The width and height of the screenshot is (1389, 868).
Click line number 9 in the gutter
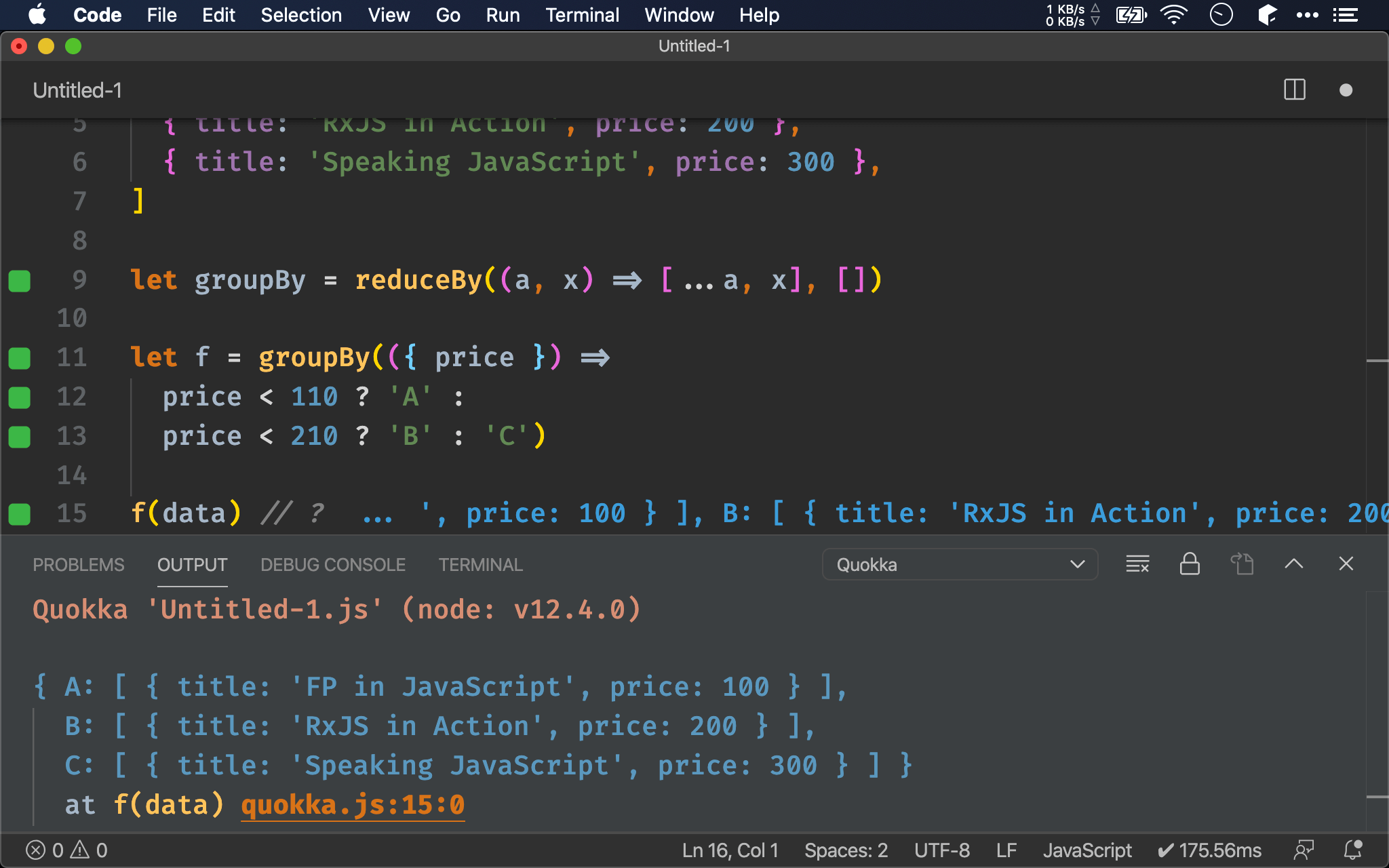79,280
